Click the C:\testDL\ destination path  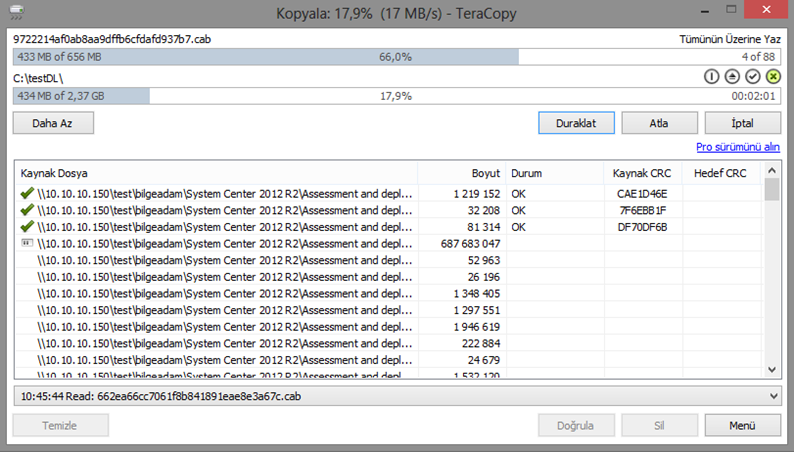38,78
